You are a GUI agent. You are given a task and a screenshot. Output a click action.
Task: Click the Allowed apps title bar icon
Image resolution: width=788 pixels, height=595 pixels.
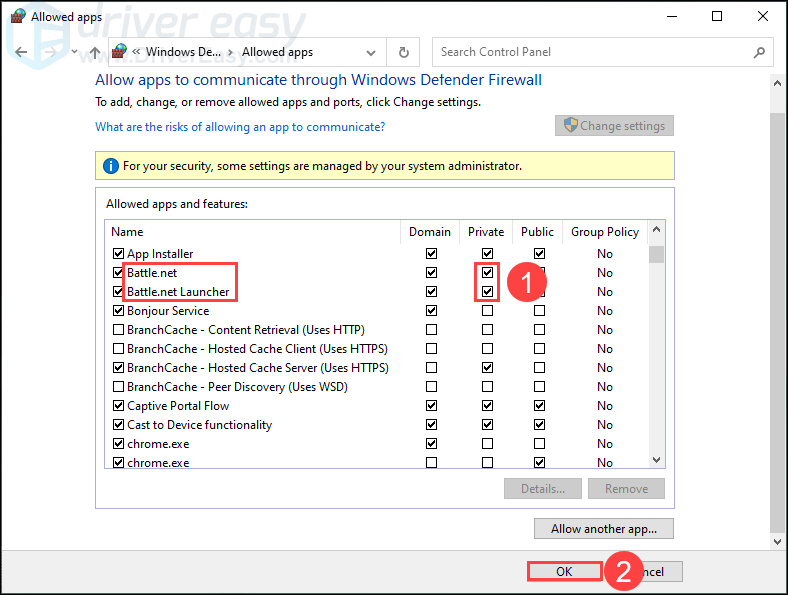tap(17, 16)
